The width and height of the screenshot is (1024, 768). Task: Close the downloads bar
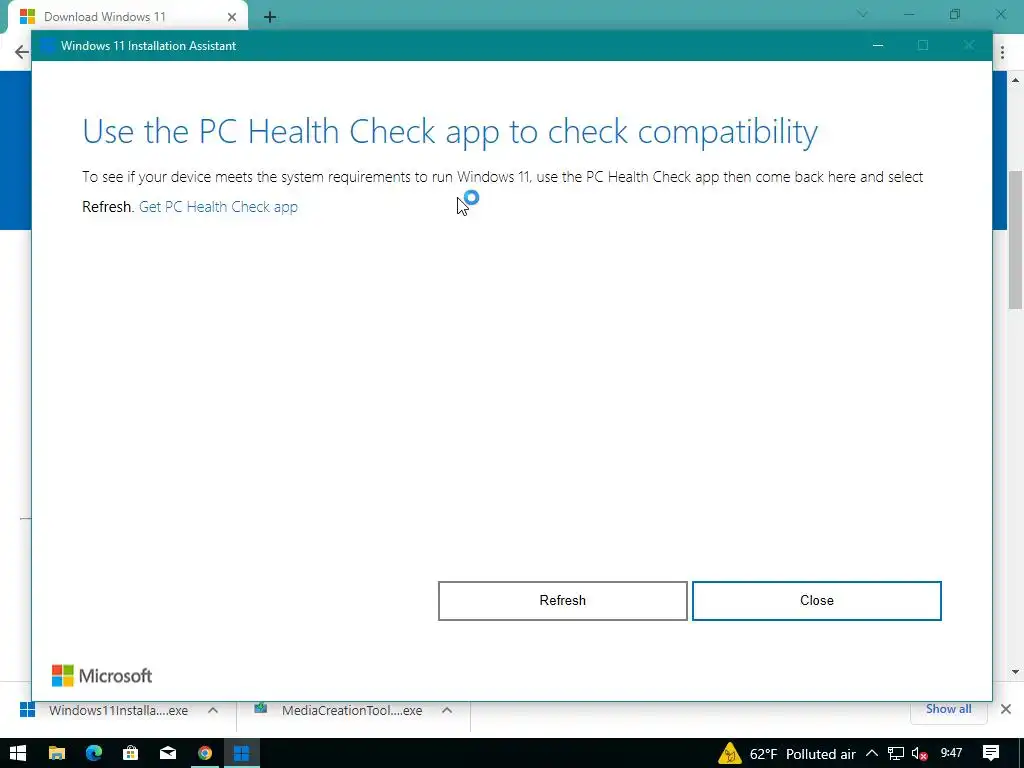1006,709
